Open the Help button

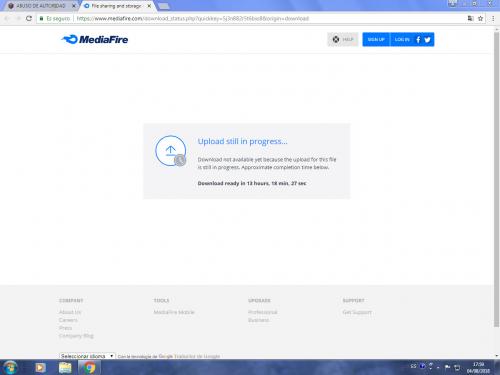[343, 39]
